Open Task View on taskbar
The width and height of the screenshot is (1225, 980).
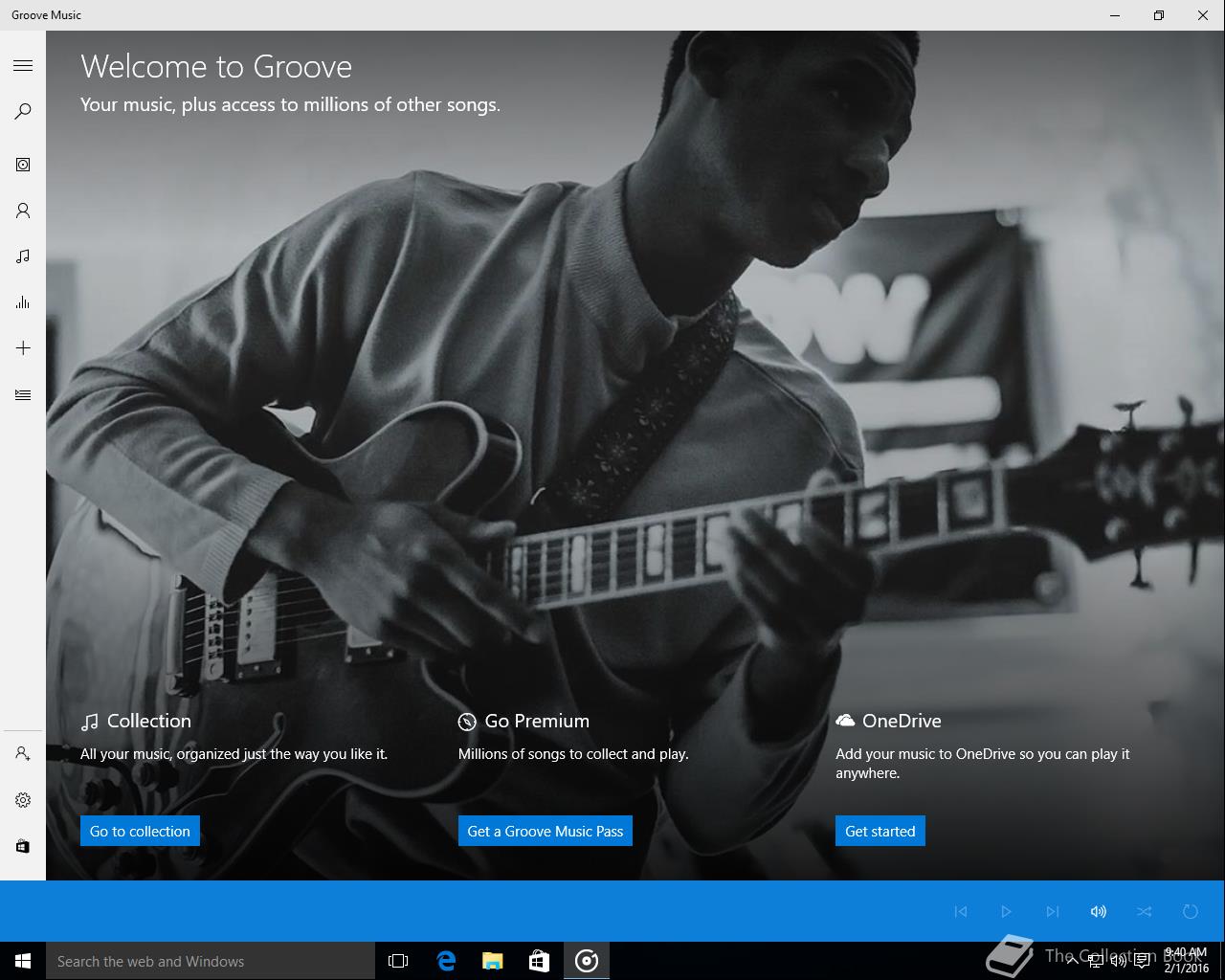tap(398, 961)
